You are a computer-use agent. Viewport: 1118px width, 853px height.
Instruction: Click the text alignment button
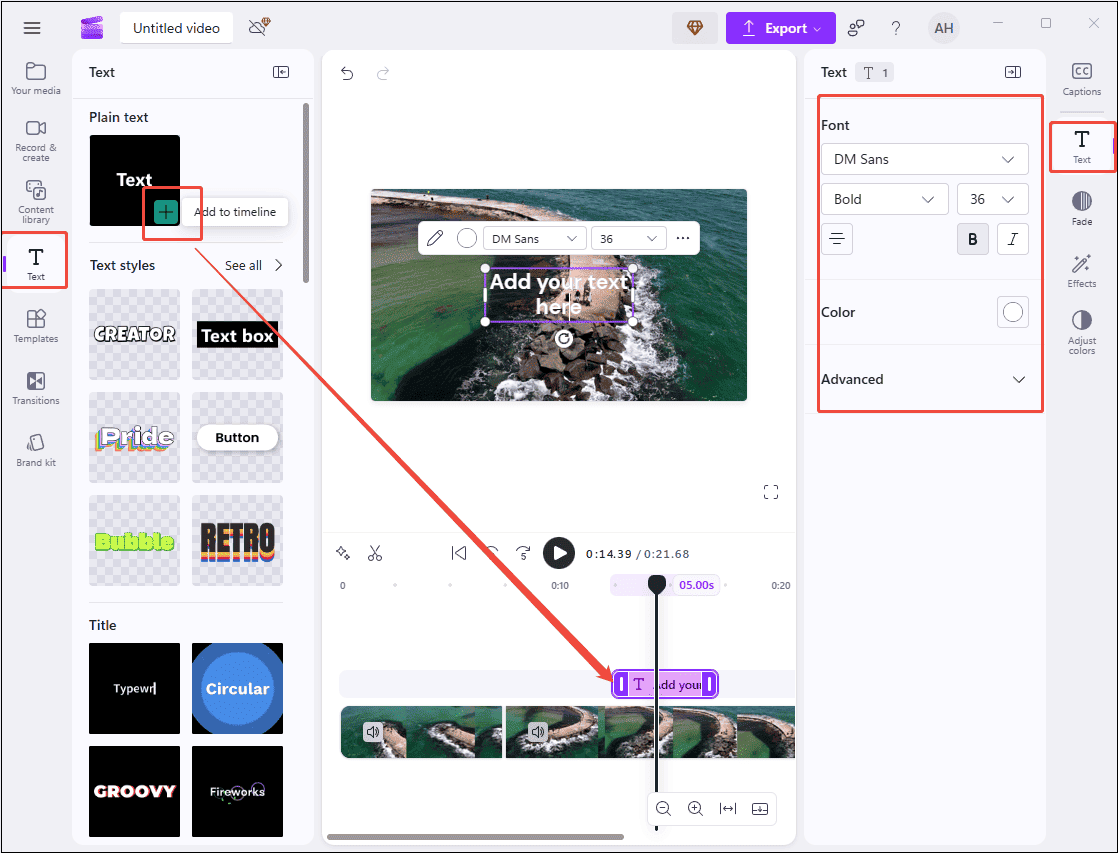[837, 239]
